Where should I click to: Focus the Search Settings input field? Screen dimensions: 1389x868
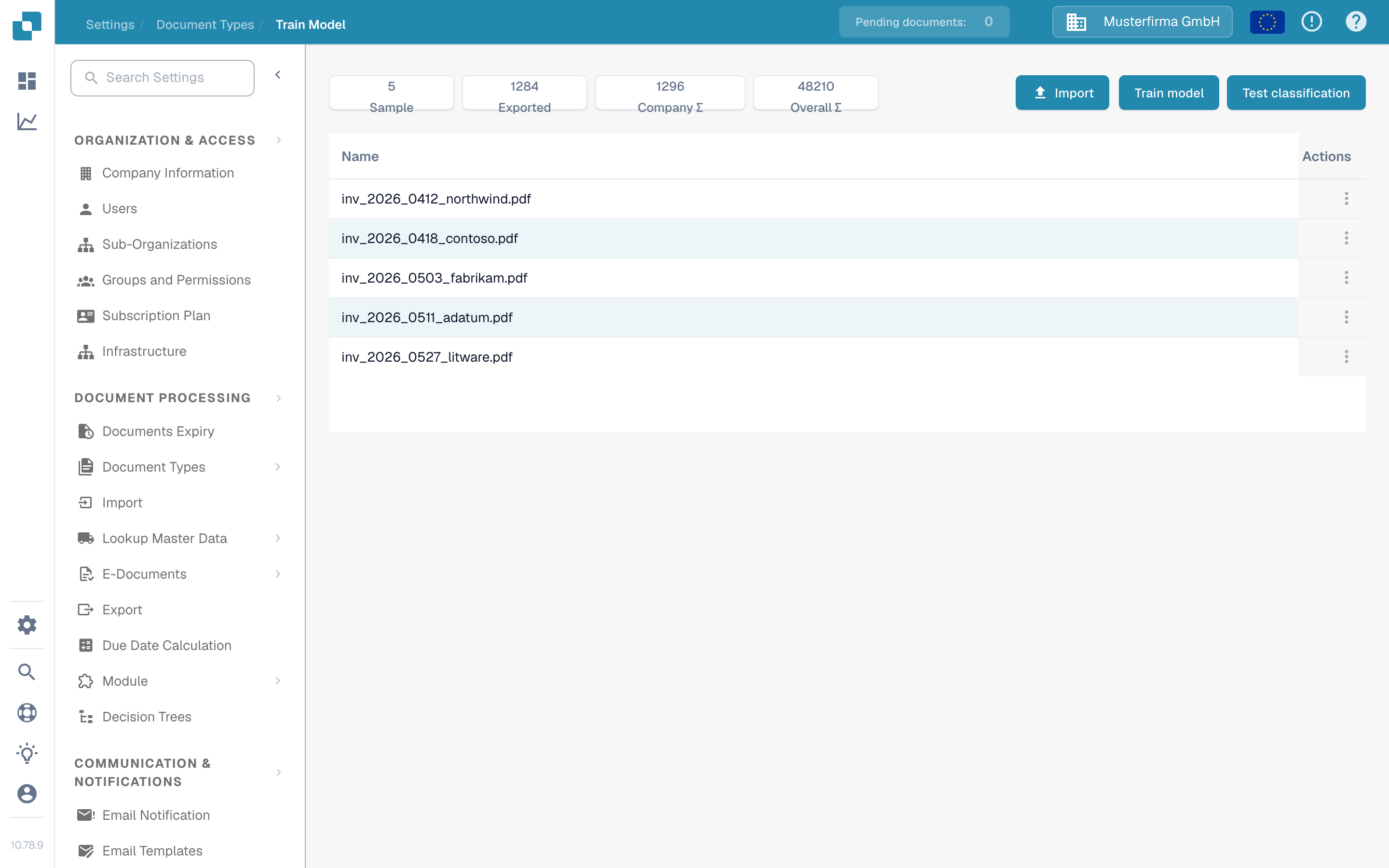click(x=163, y=78)
